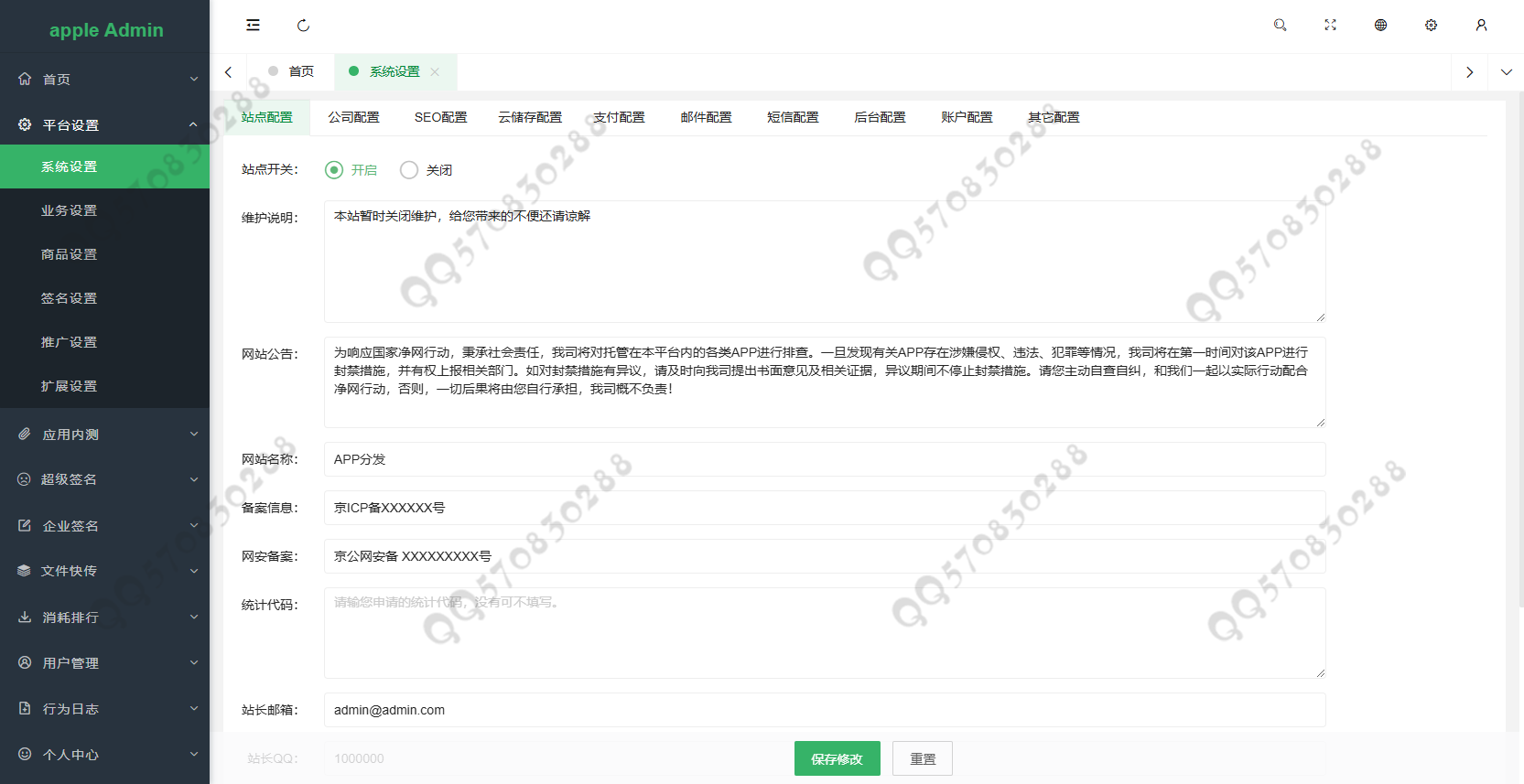The height and width of the screenshot is (784, 1524).
Task: Open 业务设置 in the sidebar
Action: pos(70,211)
